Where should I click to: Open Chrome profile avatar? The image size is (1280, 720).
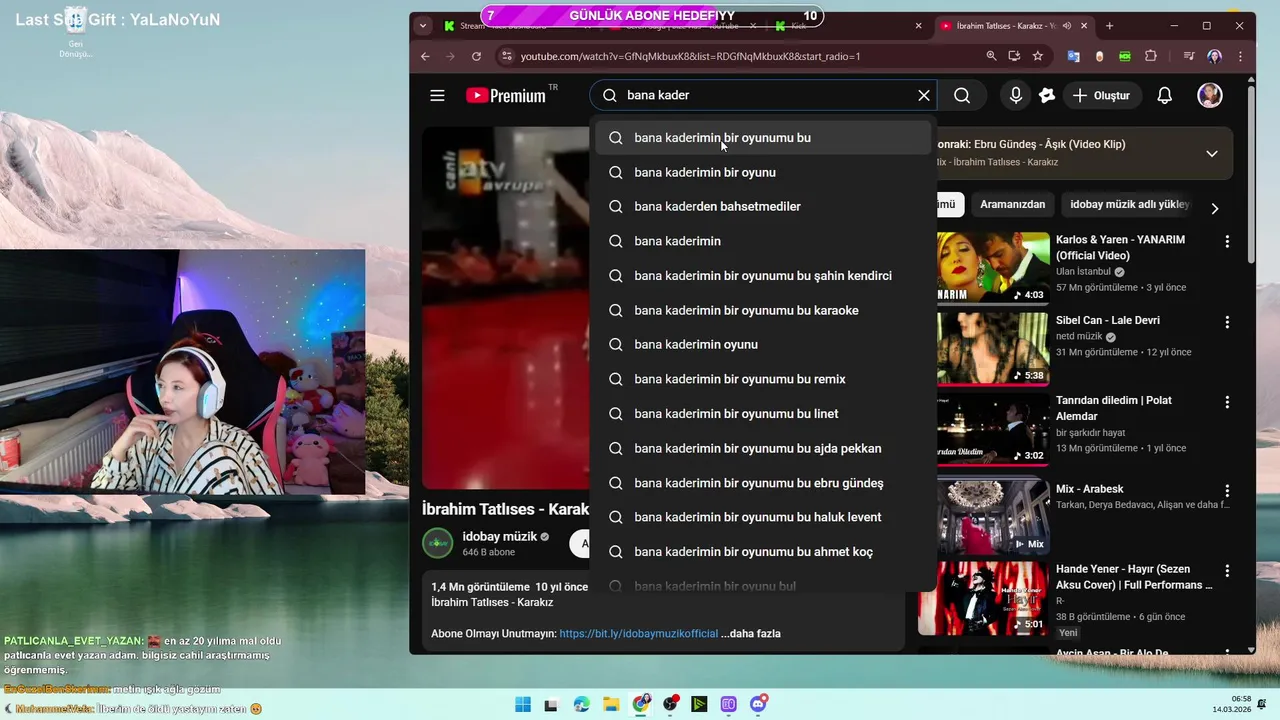pyautogui.click(x=1214, y=56)
